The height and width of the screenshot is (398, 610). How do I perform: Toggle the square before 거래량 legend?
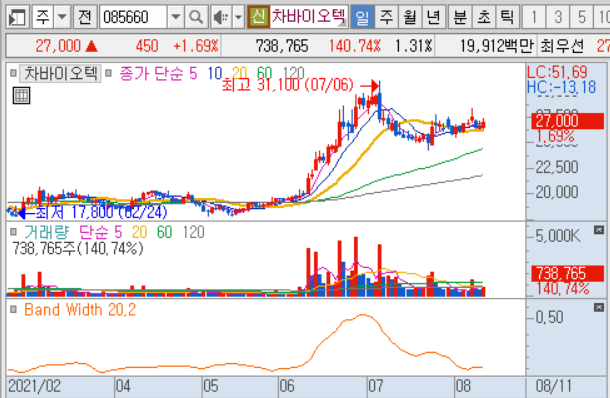pyautogui.click(x=13, y=232)
